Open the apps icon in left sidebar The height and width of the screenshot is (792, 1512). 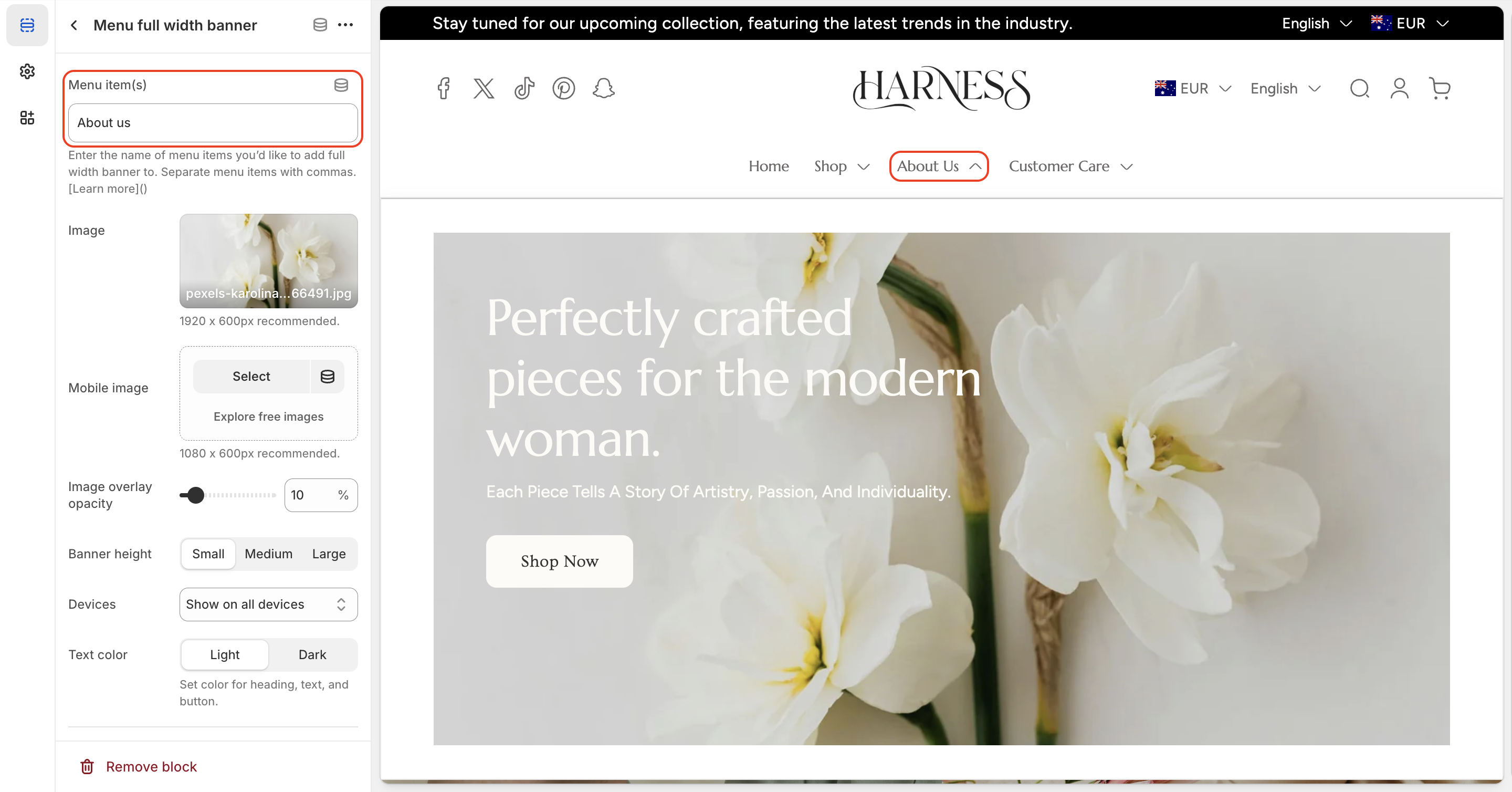click(x=27, y=118)
